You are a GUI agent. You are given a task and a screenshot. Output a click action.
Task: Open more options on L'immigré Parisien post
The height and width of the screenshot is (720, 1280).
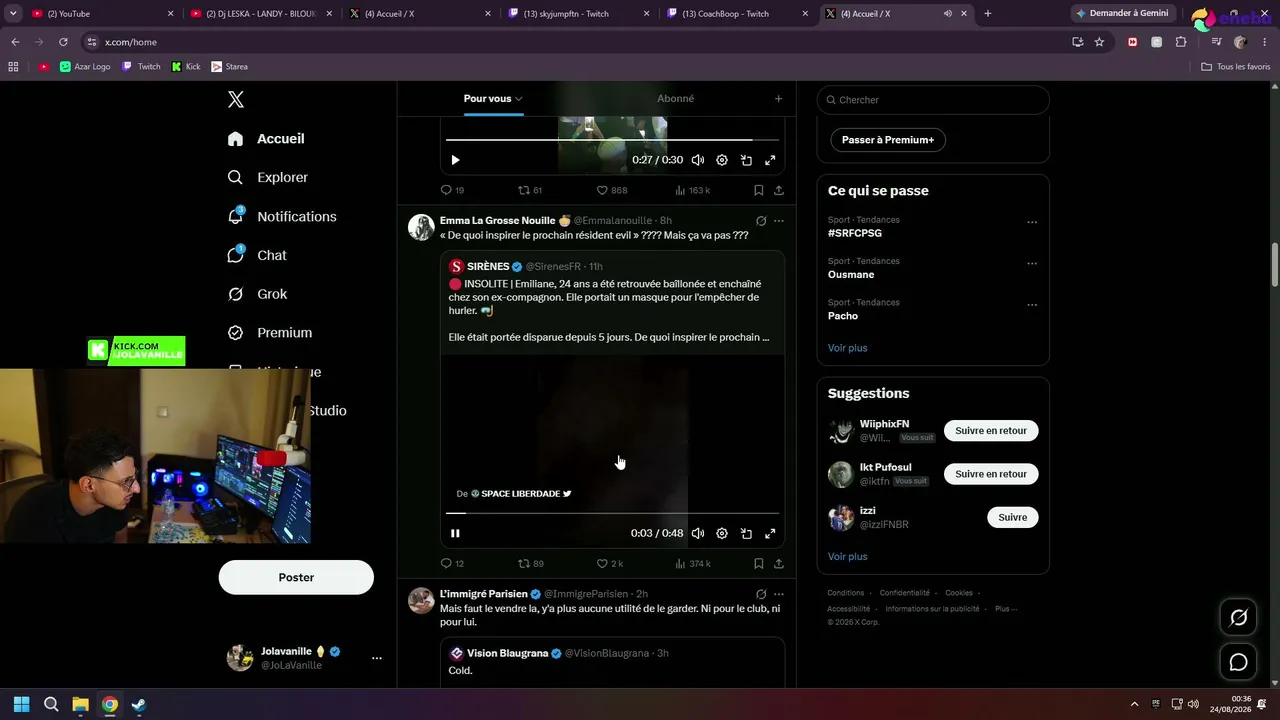coord(779,594)
